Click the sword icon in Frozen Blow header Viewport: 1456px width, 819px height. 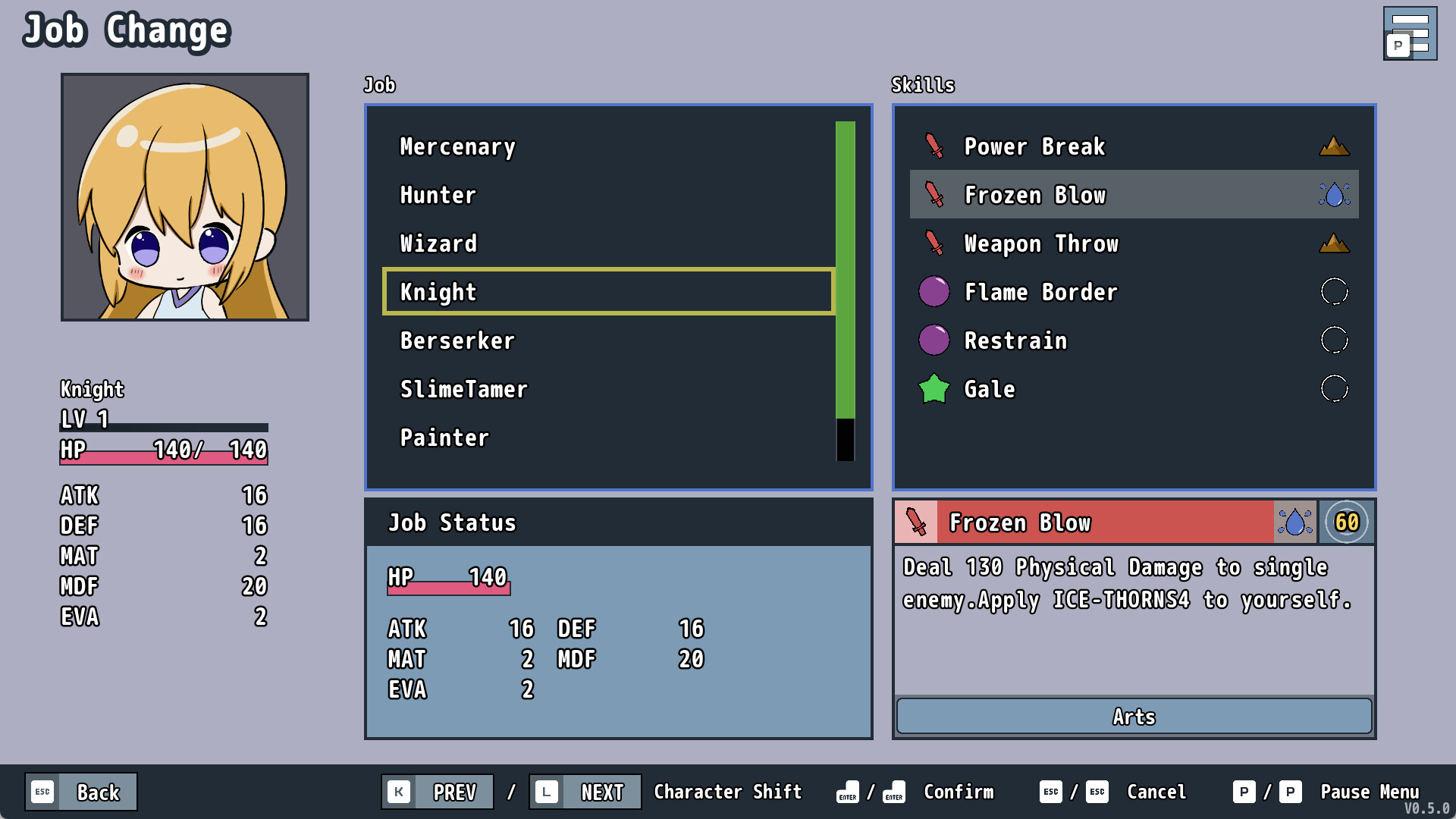click(x=916, y=522)
